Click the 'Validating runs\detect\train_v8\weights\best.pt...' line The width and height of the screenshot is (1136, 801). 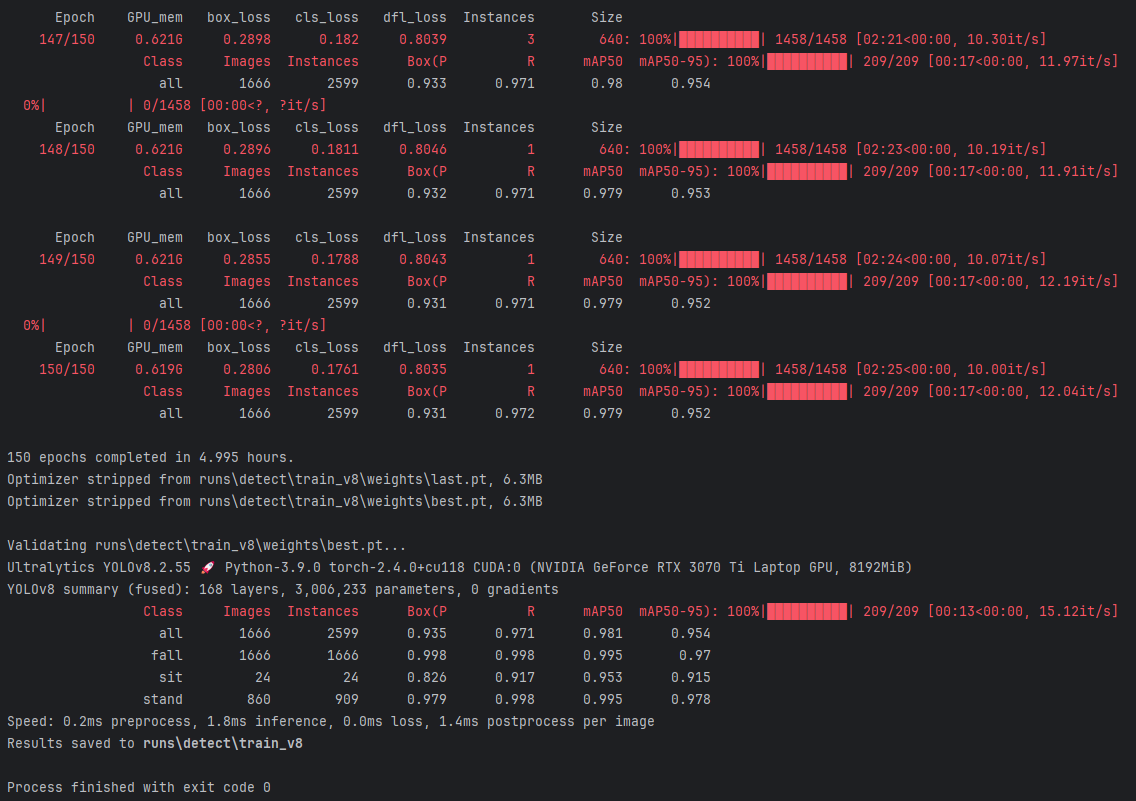click(206, 545)
